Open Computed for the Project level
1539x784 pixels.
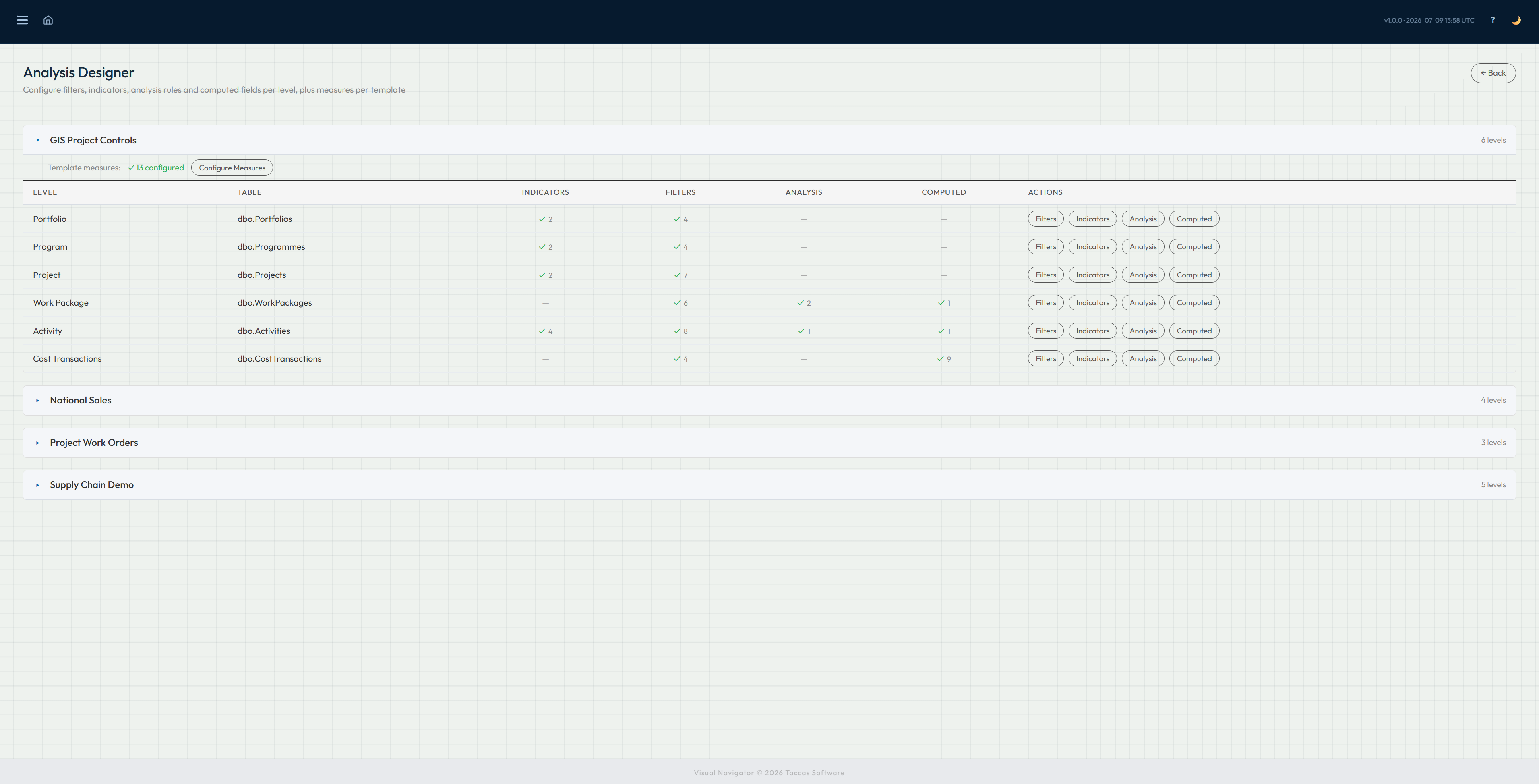[x=1194, y=275]
